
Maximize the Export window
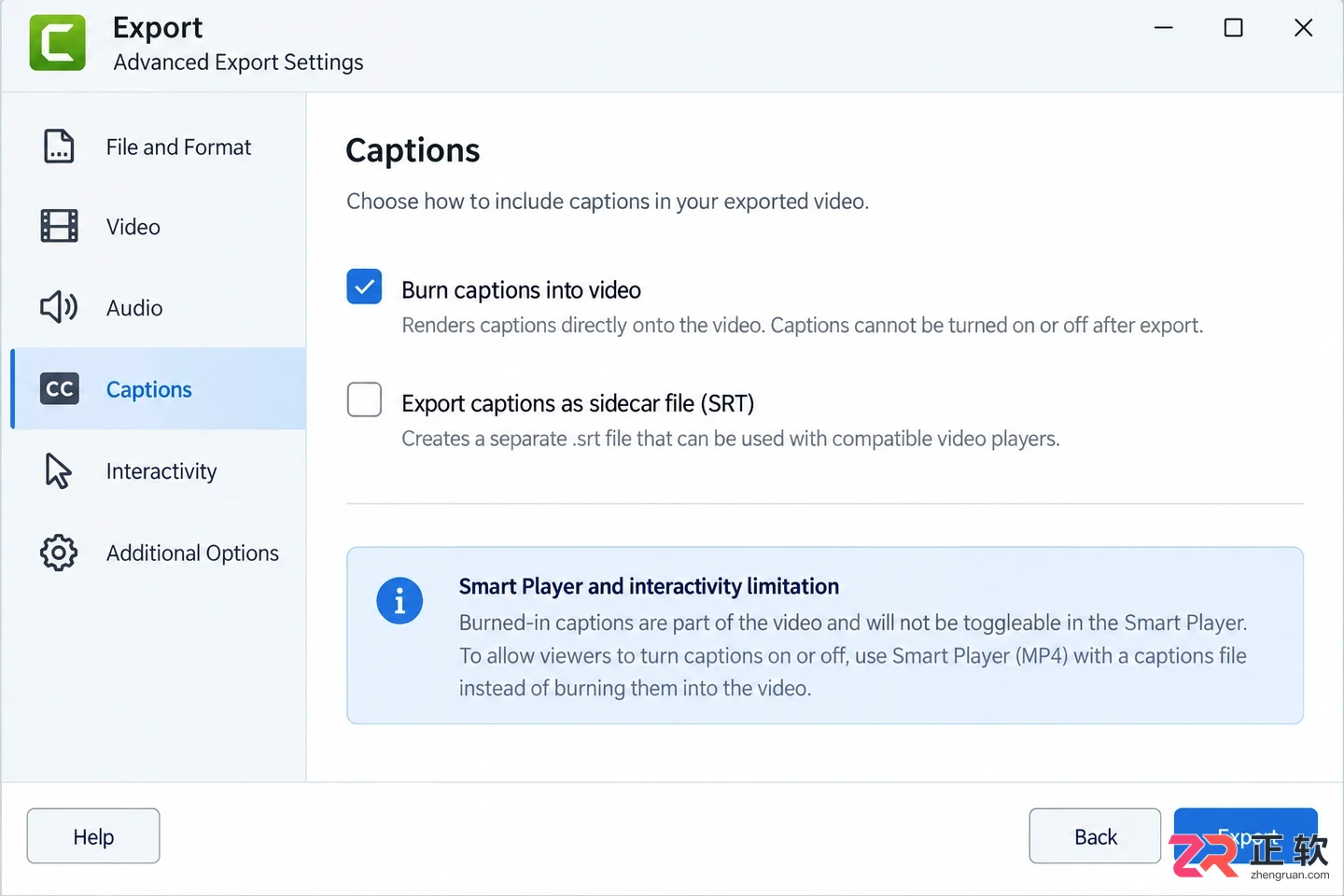coord(1234,28)
